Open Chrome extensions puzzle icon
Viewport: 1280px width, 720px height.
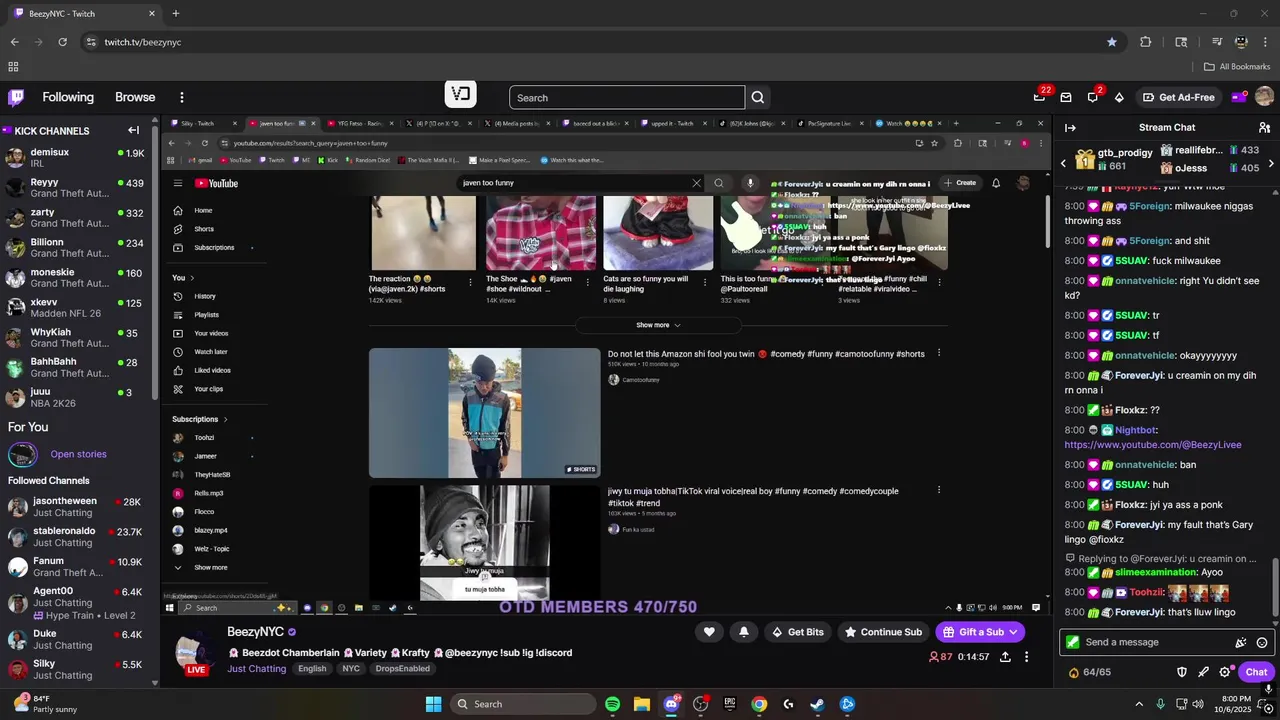(x=1145, y=42)
